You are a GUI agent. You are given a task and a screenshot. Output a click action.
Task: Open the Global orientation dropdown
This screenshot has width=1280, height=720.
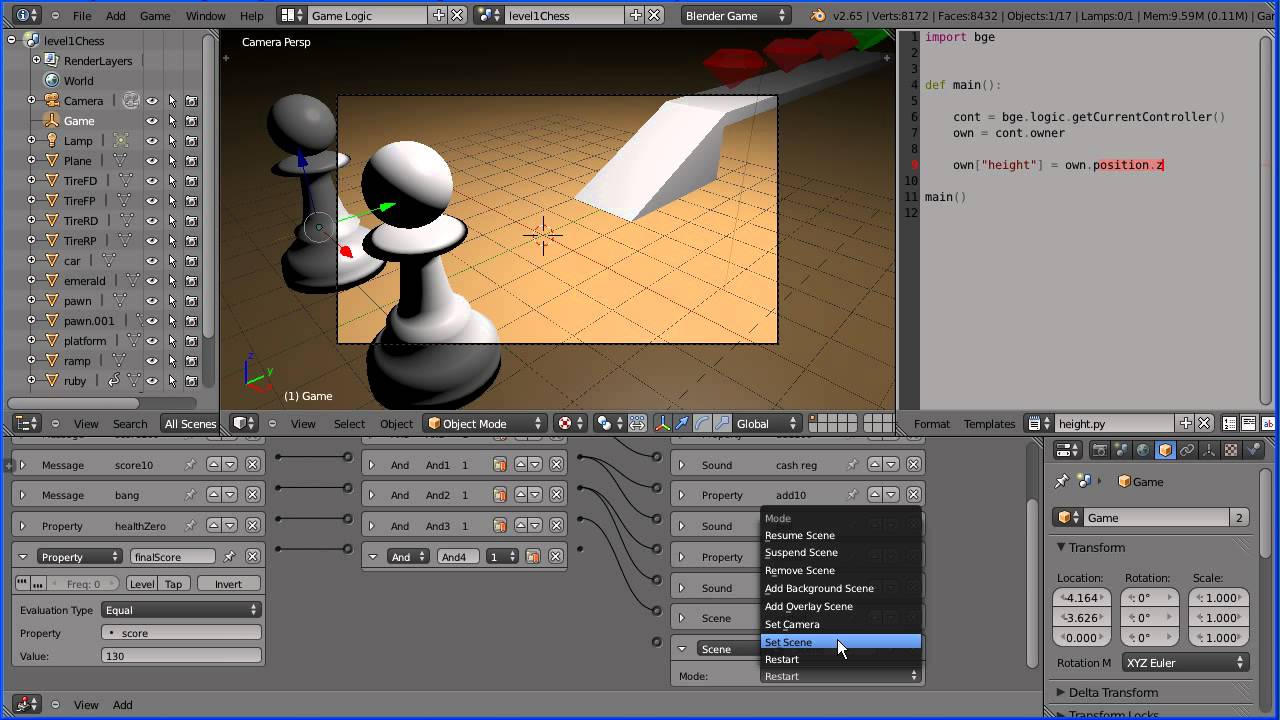(x=766, y=424)
